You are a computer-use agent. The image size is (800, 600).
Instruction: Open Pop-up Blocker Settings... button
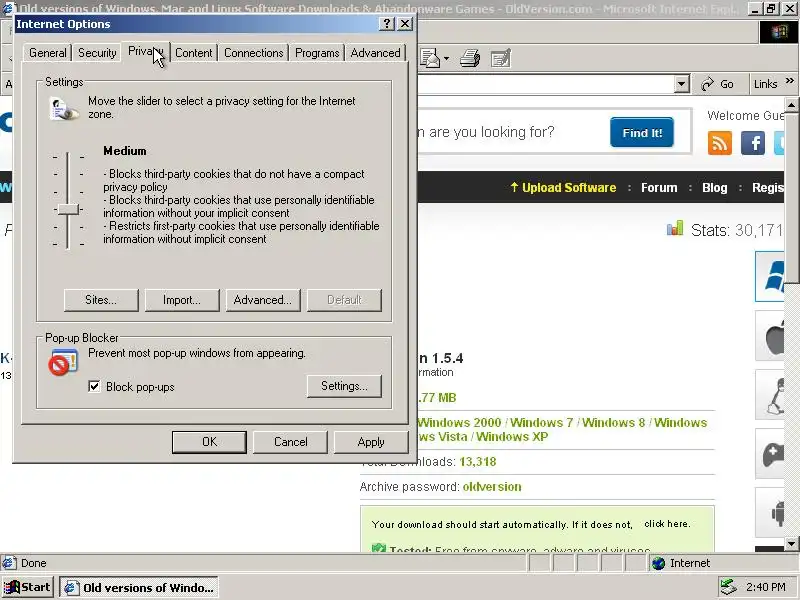point(344,386)
